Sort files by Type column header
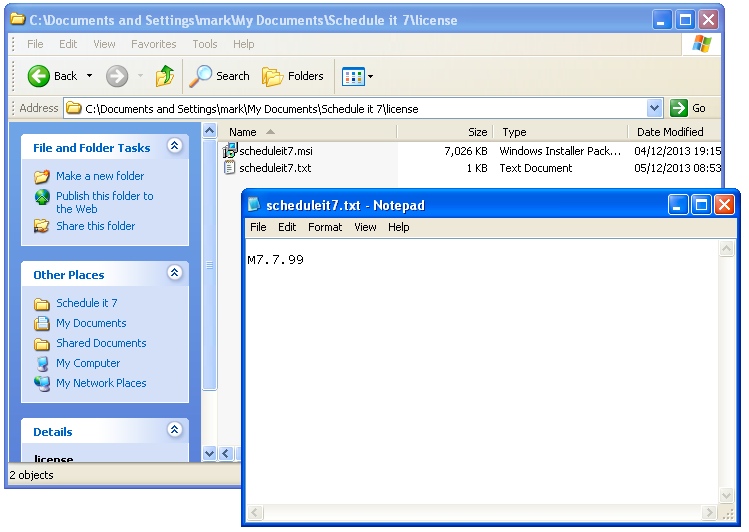Image resolution: width=749 pixels, height=532 pixels. tap(560, 132)
